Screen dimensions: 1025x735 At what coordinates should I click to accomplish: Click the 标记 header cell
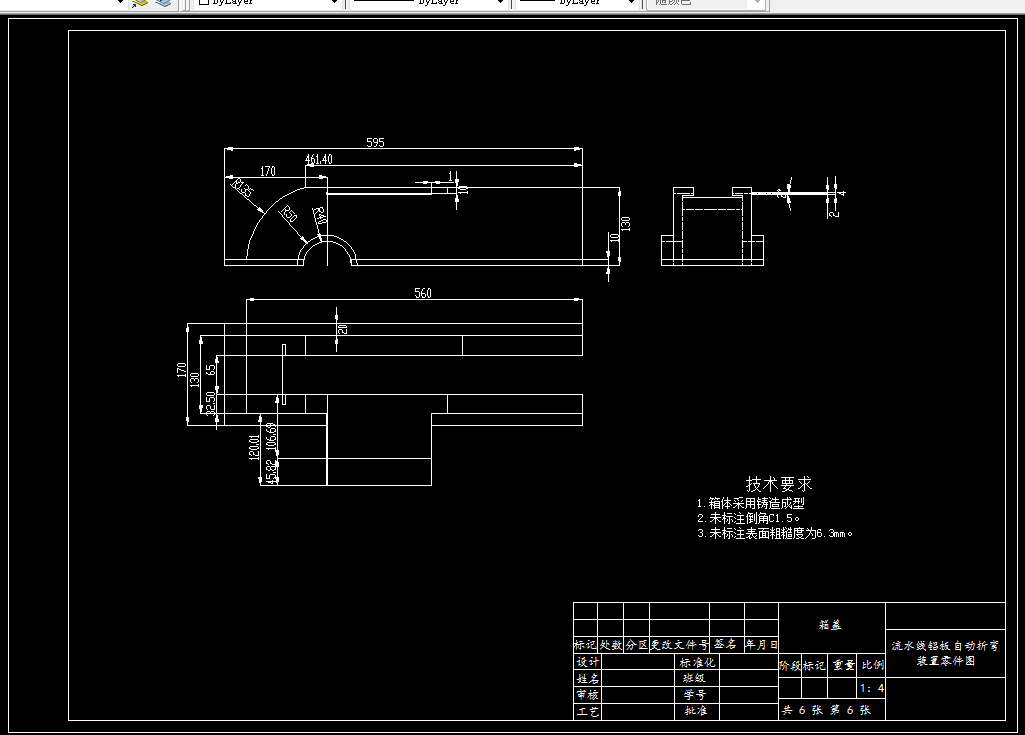pos(585,645)
